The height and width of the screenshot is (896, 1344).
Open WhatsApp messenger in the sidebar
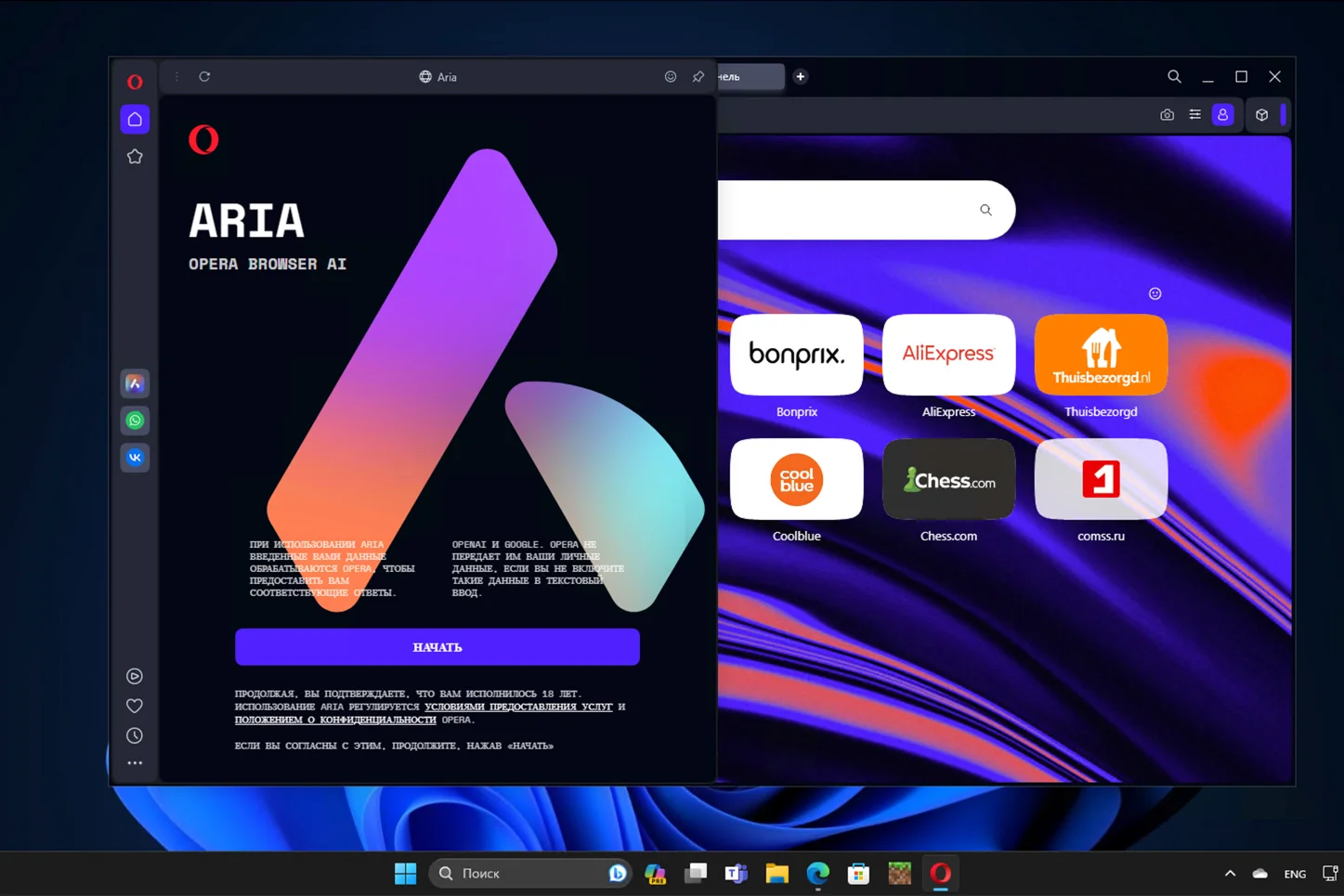click(x=135, y=421)
